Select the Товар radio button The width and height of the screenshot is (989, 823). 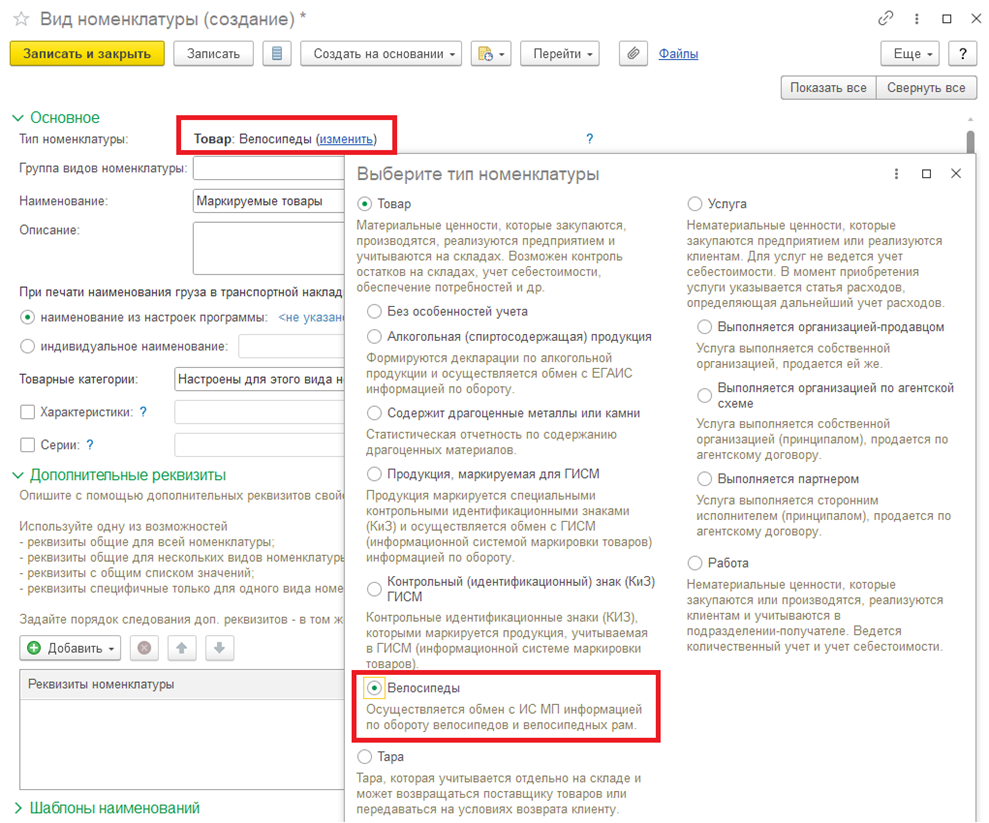click(365, 204)
